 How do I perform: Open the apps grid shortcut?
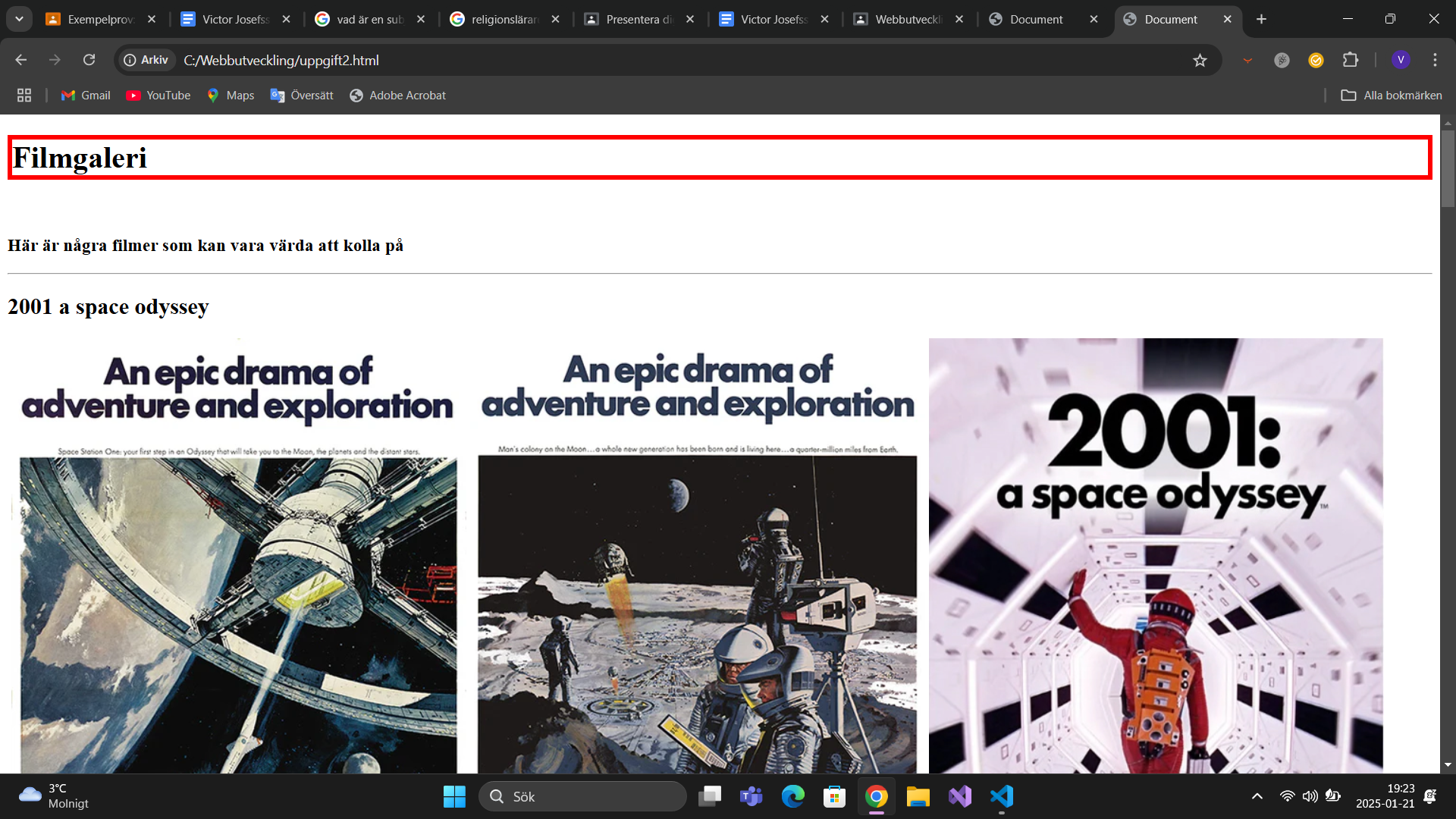coord(24,95)
